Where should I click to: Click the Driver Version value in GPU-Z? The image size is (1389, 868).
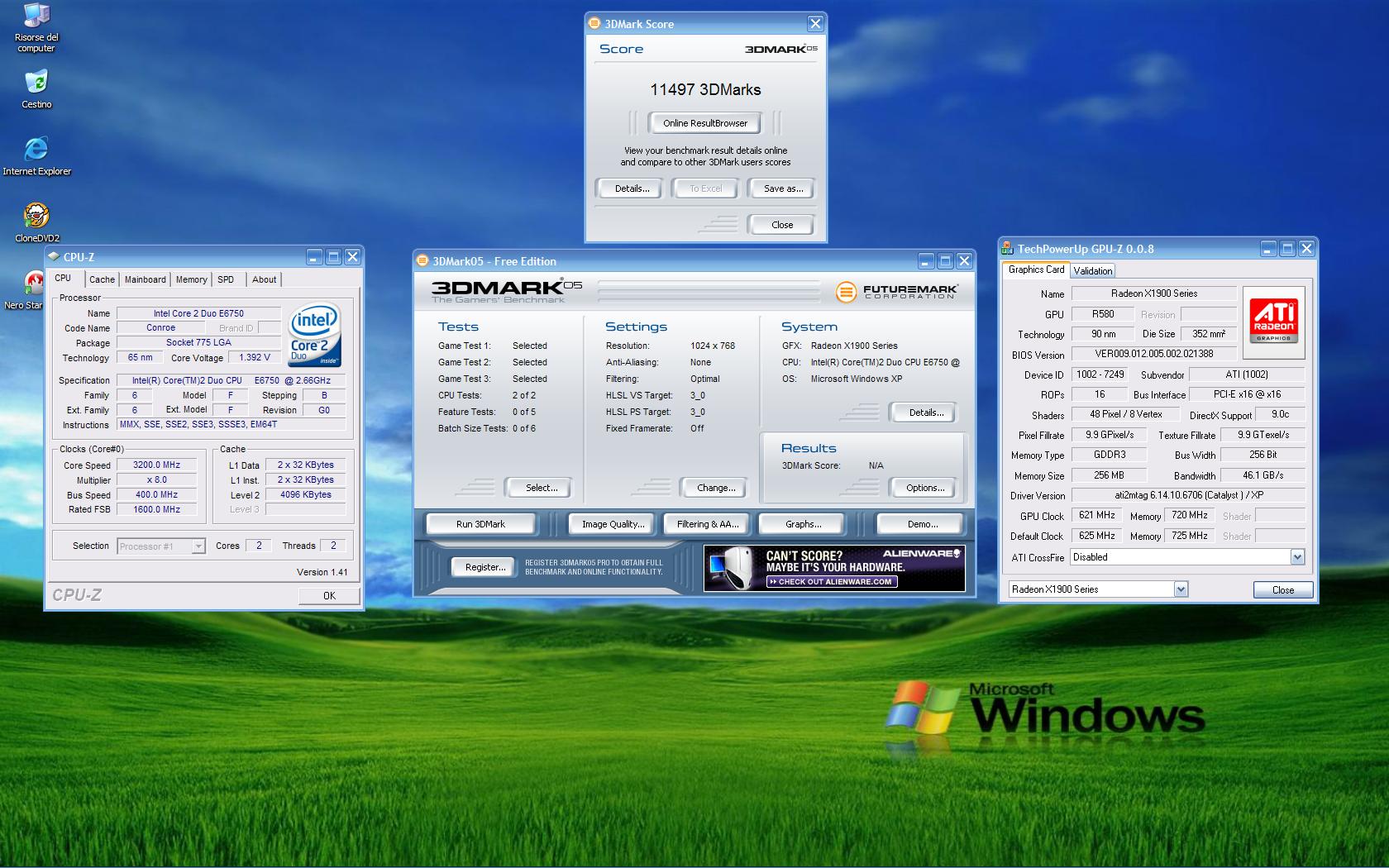point(1187,495)
